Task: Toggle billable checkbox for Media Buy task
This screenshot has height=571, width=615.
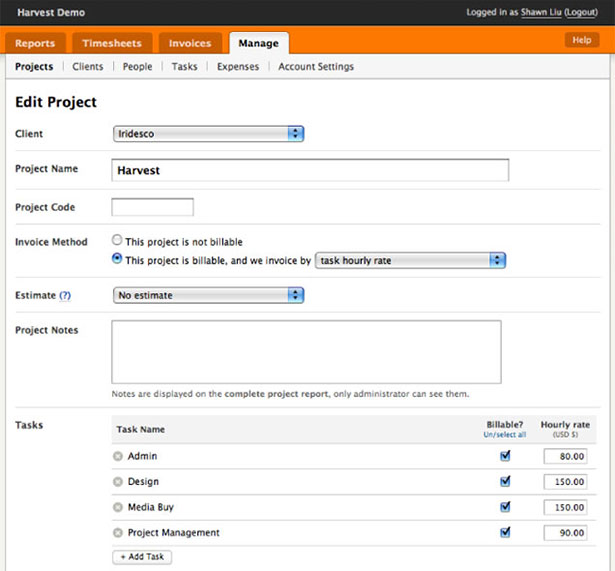Action: tap(505, 507)
